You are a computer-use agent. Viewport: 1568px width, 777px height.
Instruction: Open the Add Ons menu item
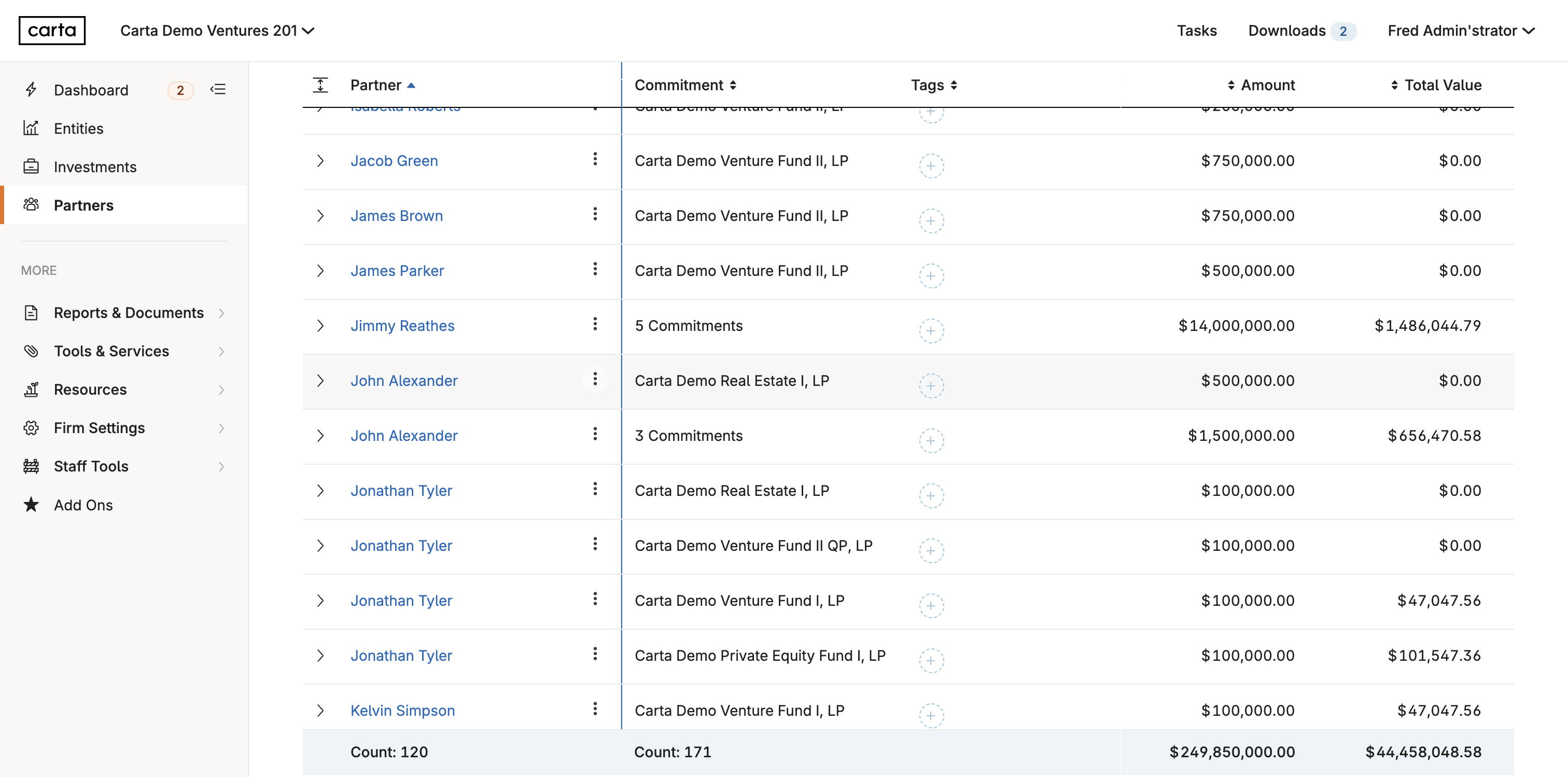(83, 505)
